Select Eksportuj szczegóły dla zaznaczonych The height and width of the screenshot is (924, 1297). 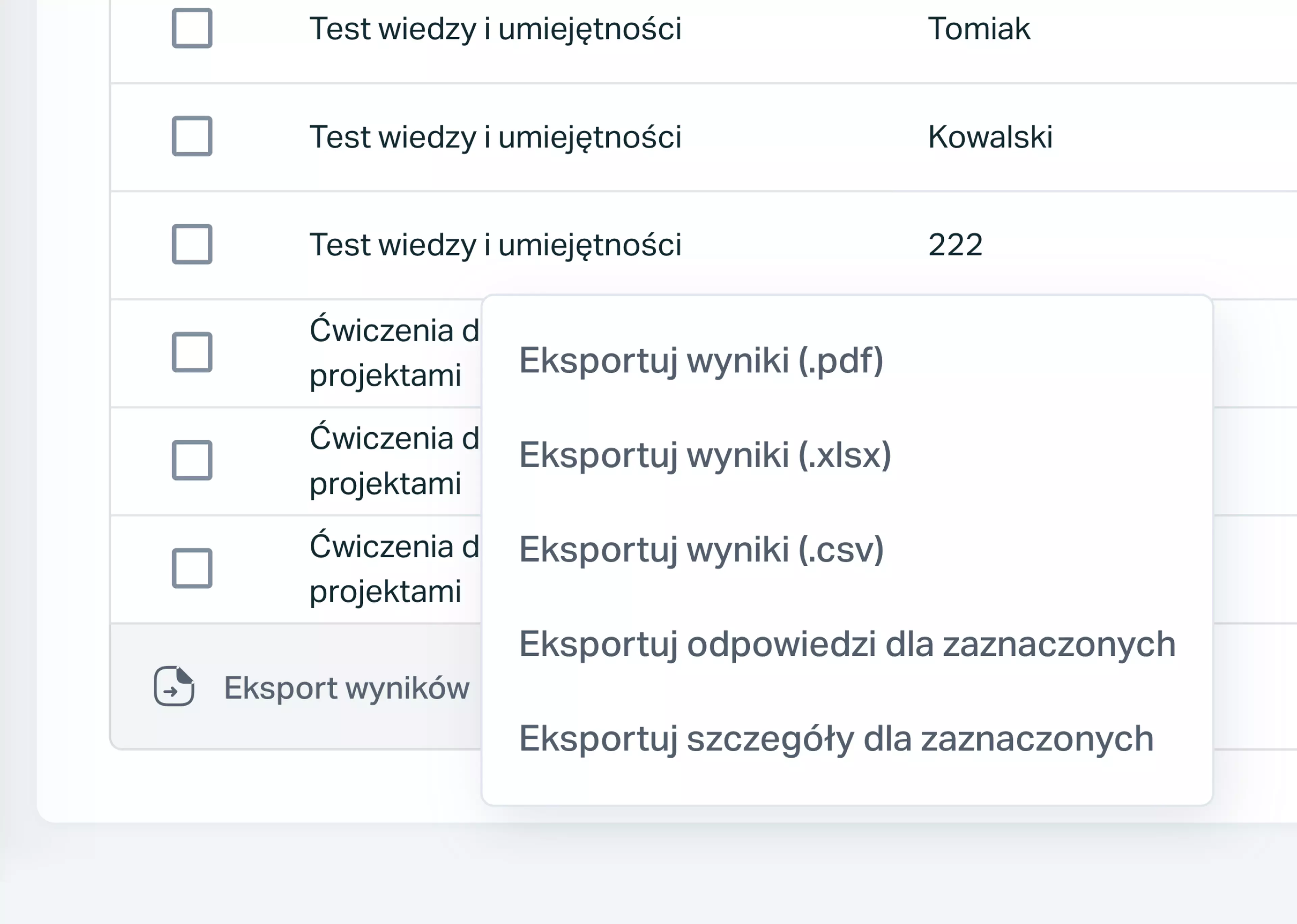click(x=836, y=739)
